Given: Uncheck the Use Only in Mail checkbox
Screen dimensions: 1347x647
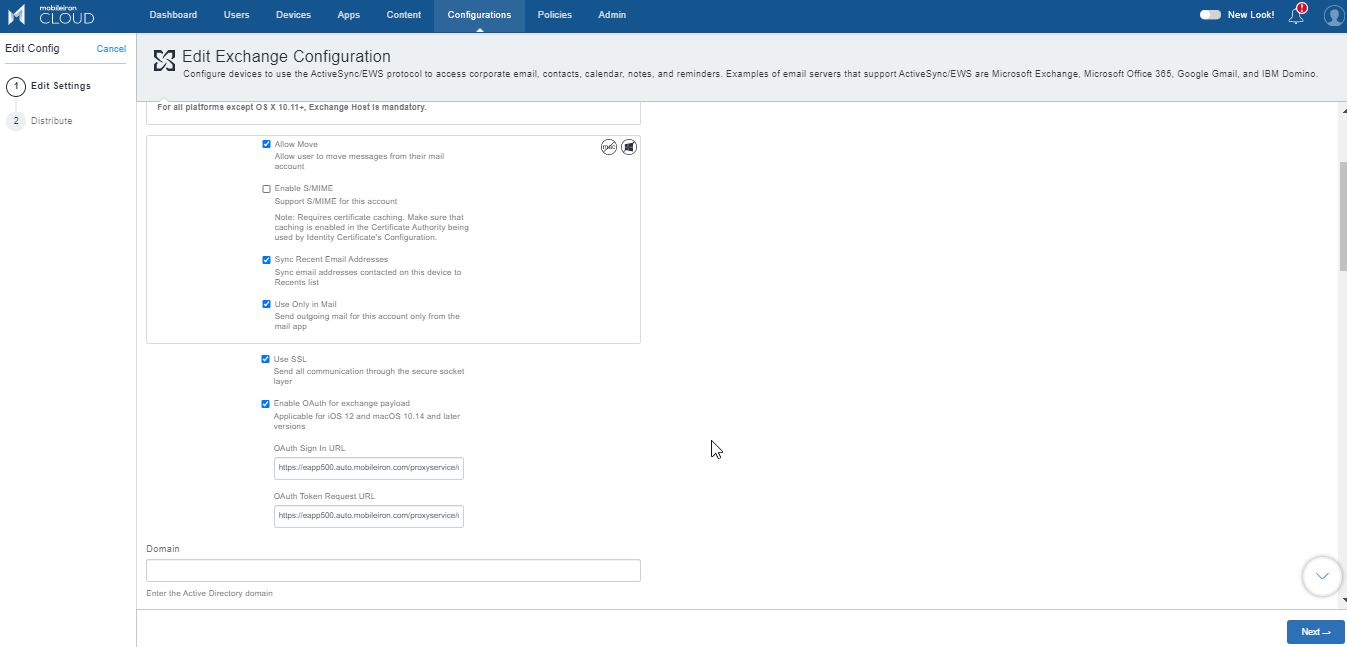Looking at the screenshot, I should point(267,304).
